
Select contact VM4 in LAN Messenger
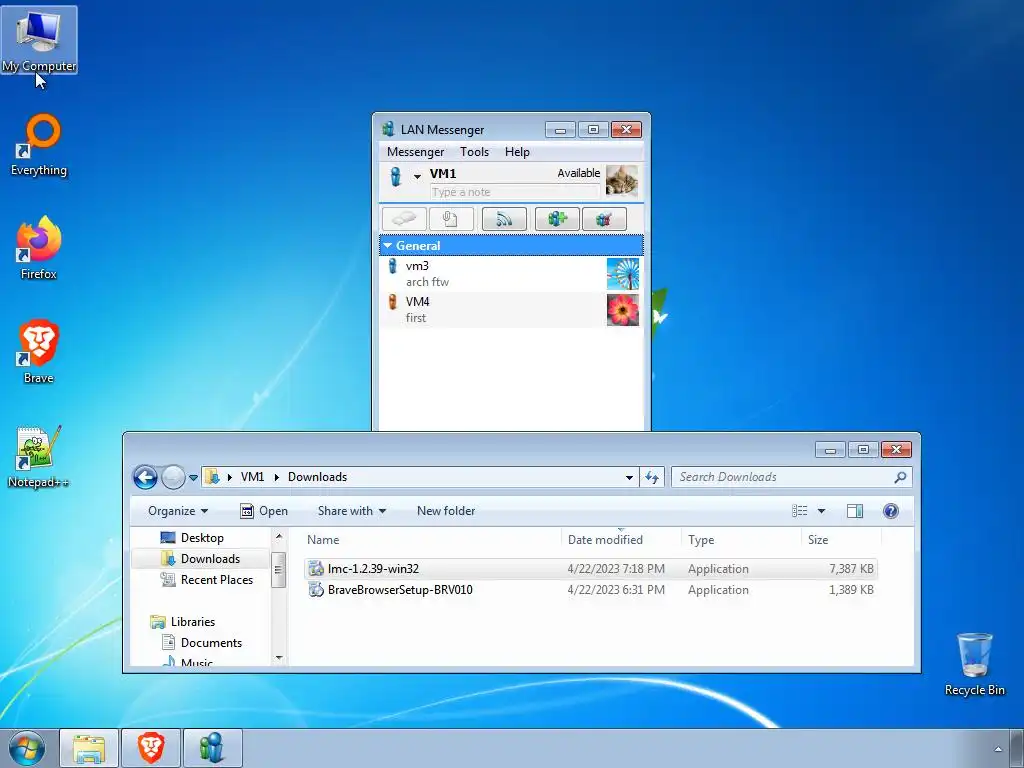click(x=511, y=310)
